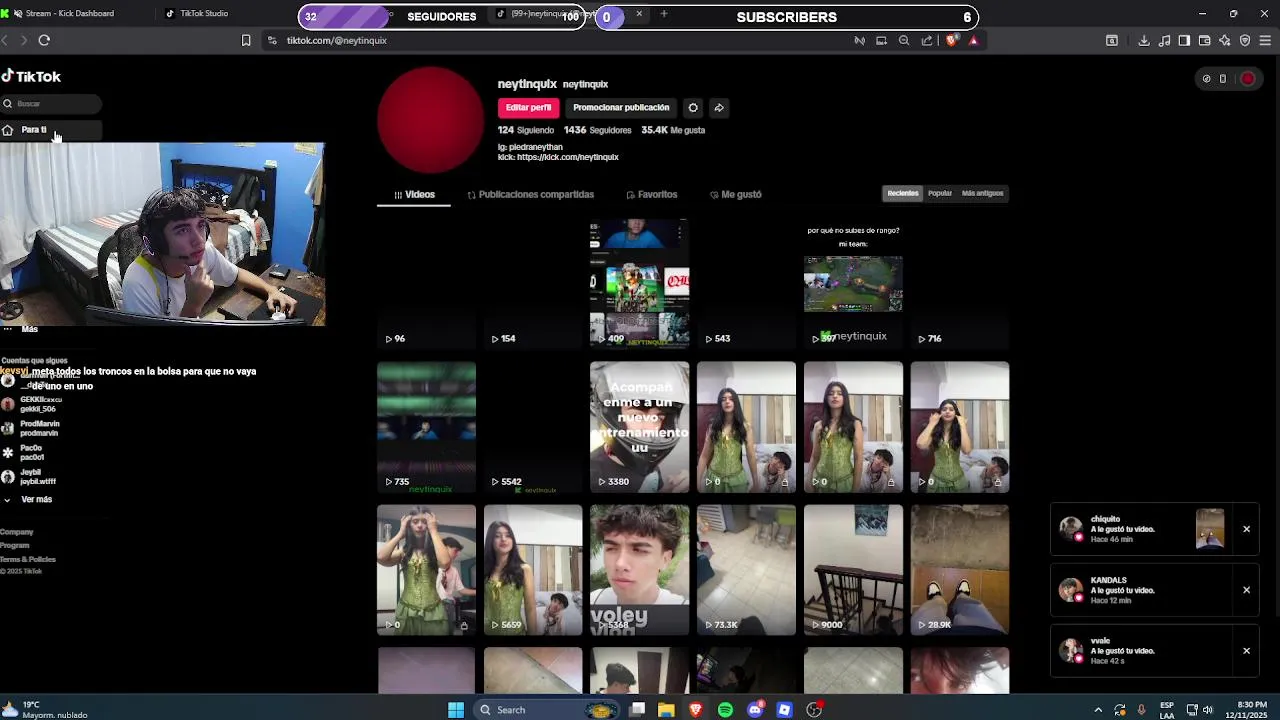This screenshot has width=1280, height=720.
Task: Dismiss chiquito like notification
Action: (x=1246, y=529)
